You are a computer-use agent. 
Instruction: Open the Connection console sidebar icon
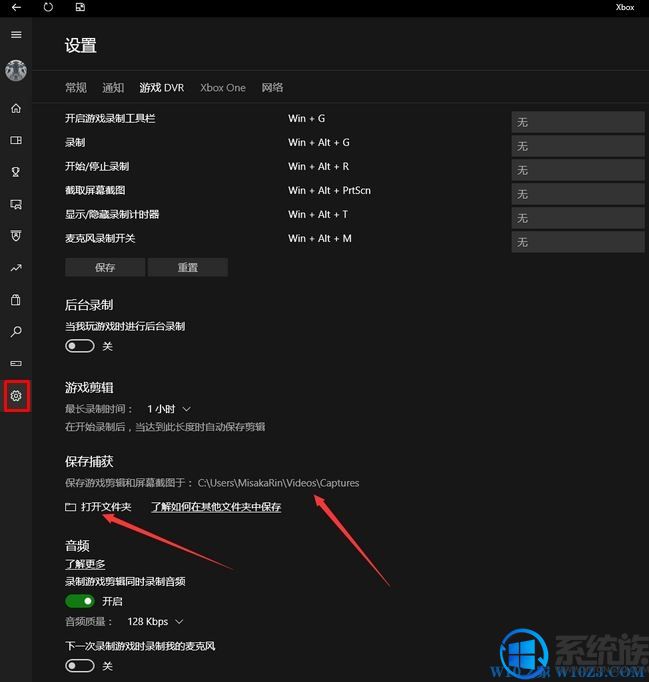[16, 364]
